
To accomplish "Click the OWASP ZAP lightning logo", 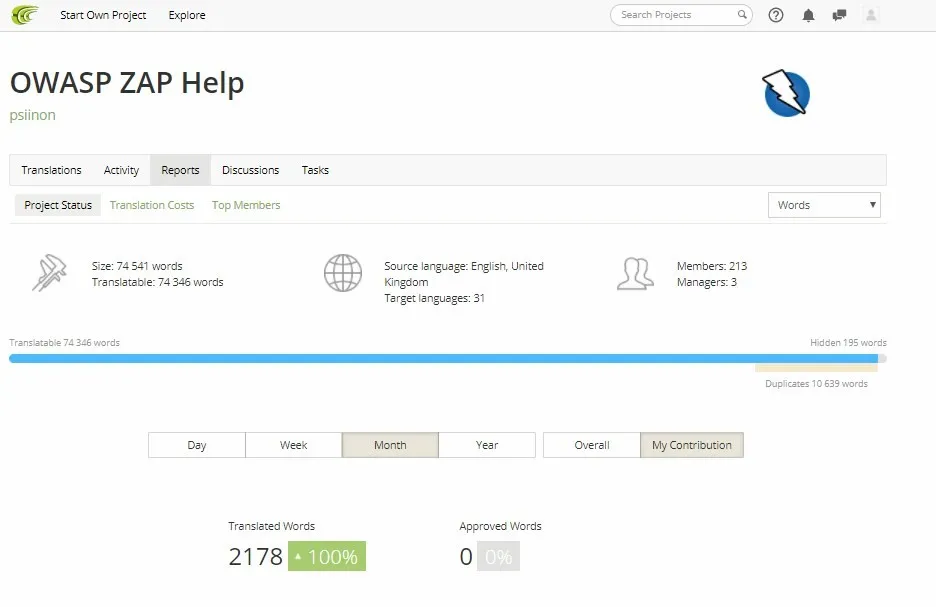I will point(786,93).
